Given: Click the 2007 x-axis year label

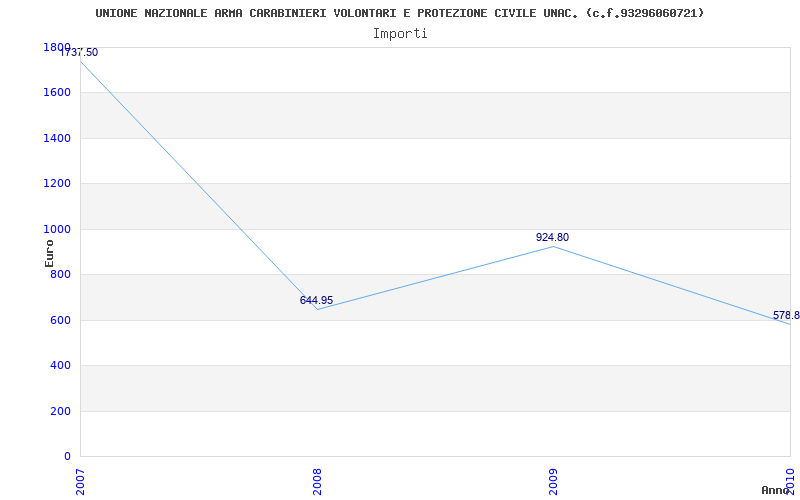Looking at the screenshot, I should [x=80, y=480].
